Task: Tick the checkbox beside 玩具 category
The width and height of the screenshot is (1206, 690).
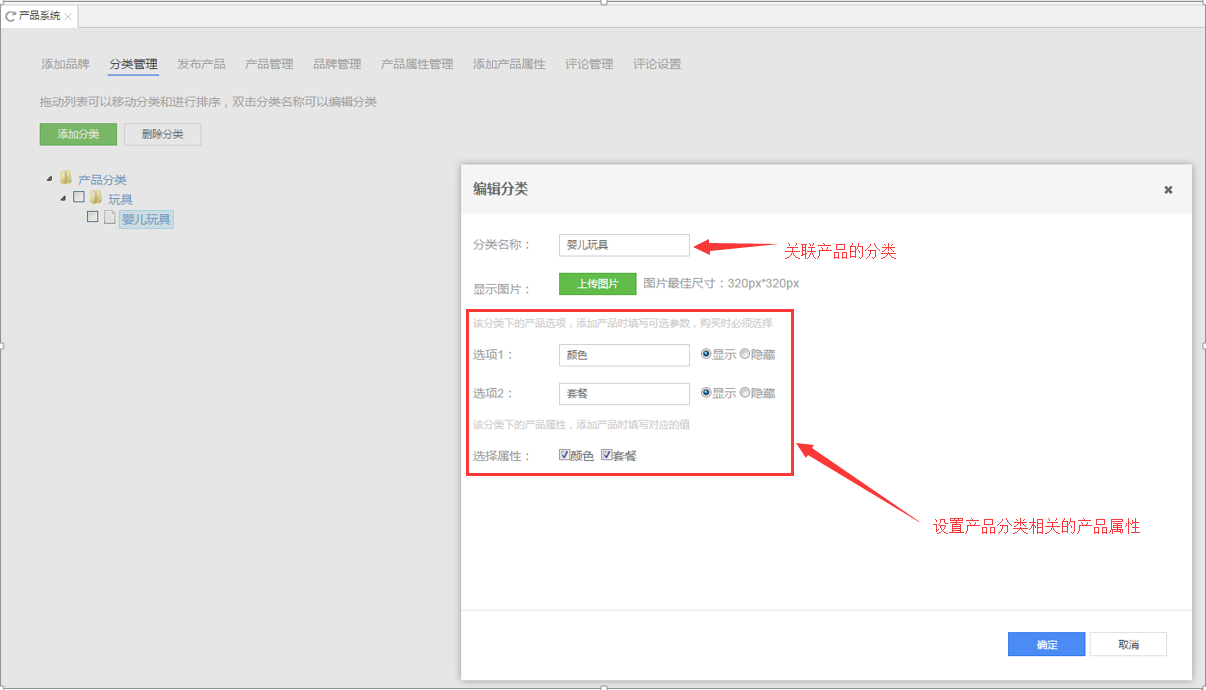Action: pos(79,198)
